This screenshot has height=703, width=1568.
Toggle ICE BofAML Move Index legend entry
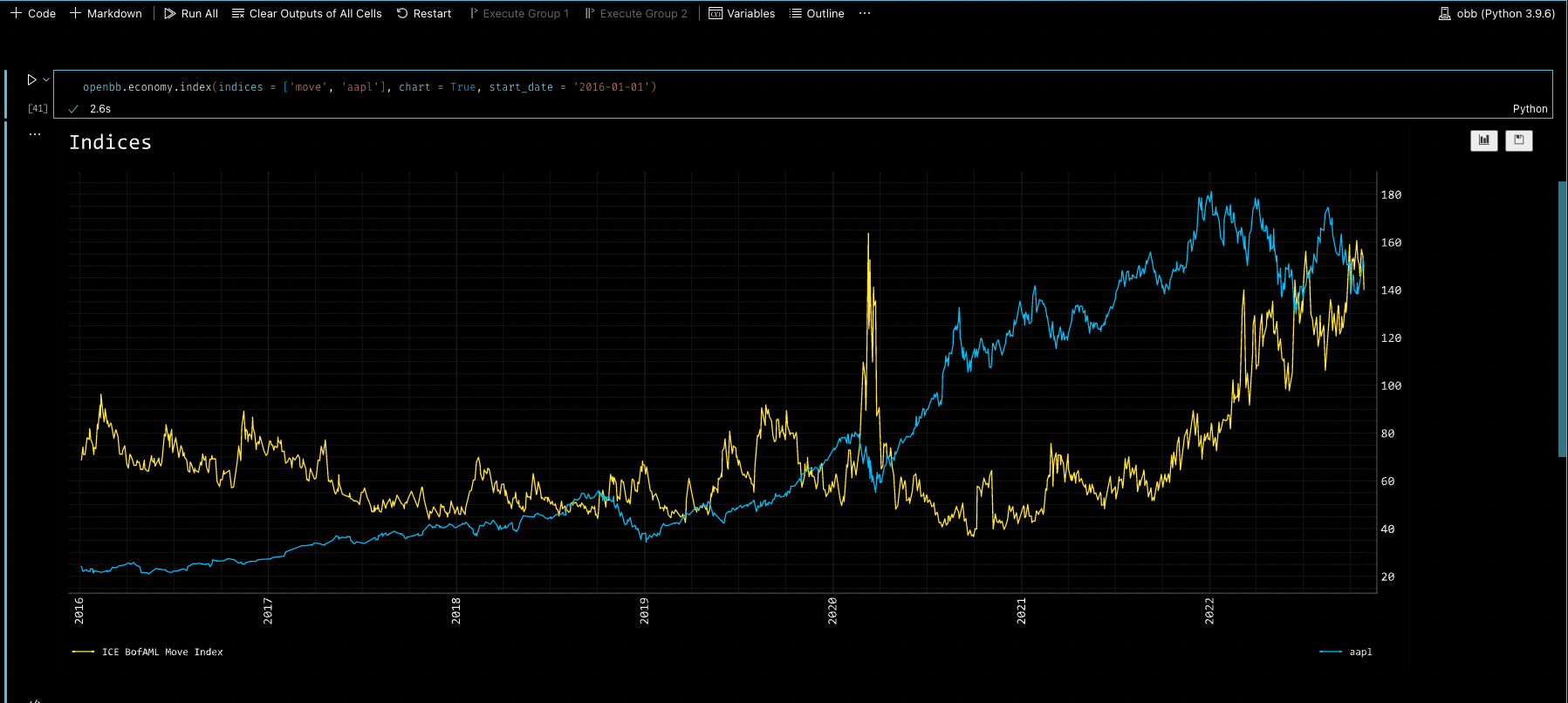point(147,652)
